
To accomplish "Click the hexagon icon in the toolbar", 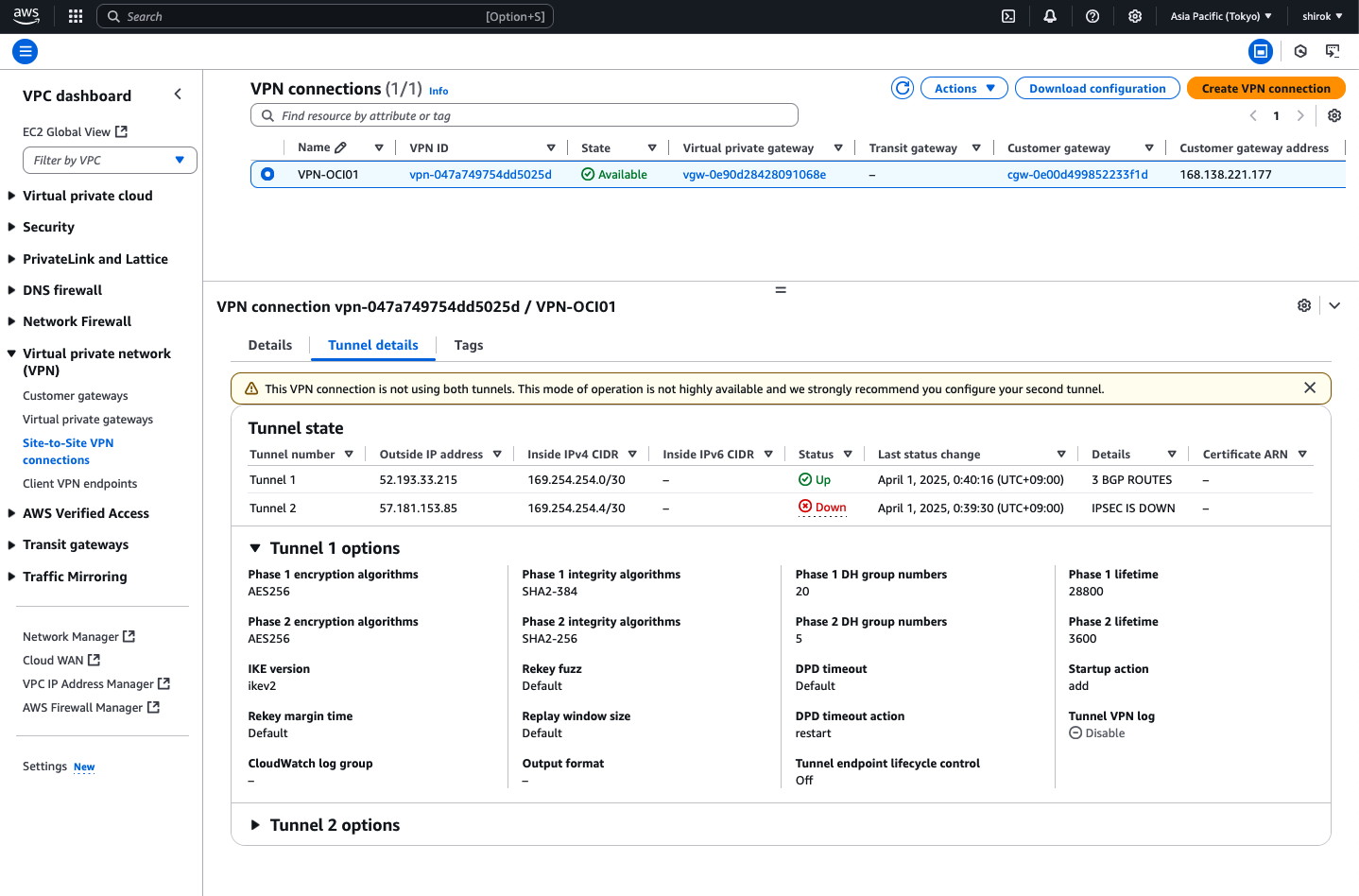I will point(1300,52).
